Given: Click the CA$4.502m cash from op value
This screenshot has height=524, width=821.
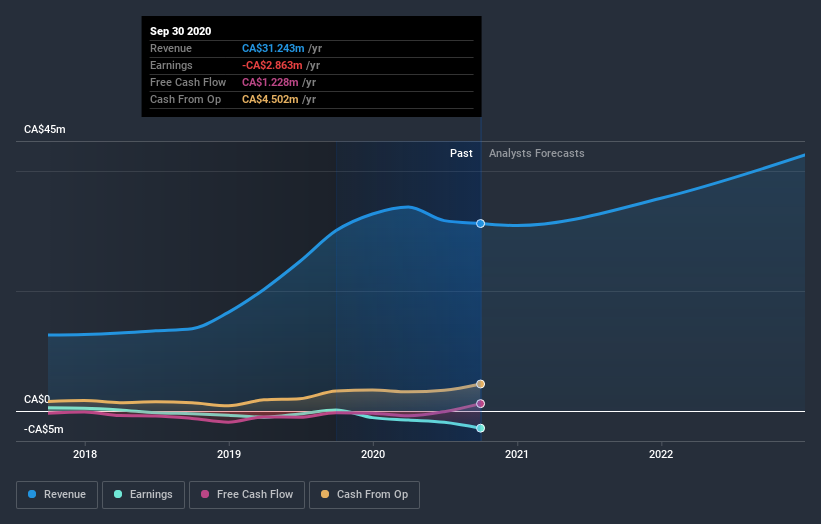Looking at the screenshot, I should point(270,99).
